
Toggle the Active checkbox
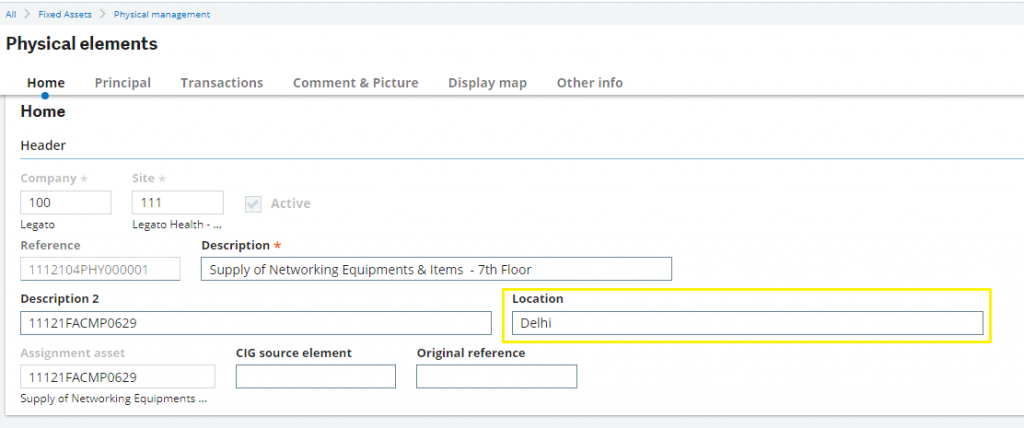pyautogui.click(x=253, y=204)
